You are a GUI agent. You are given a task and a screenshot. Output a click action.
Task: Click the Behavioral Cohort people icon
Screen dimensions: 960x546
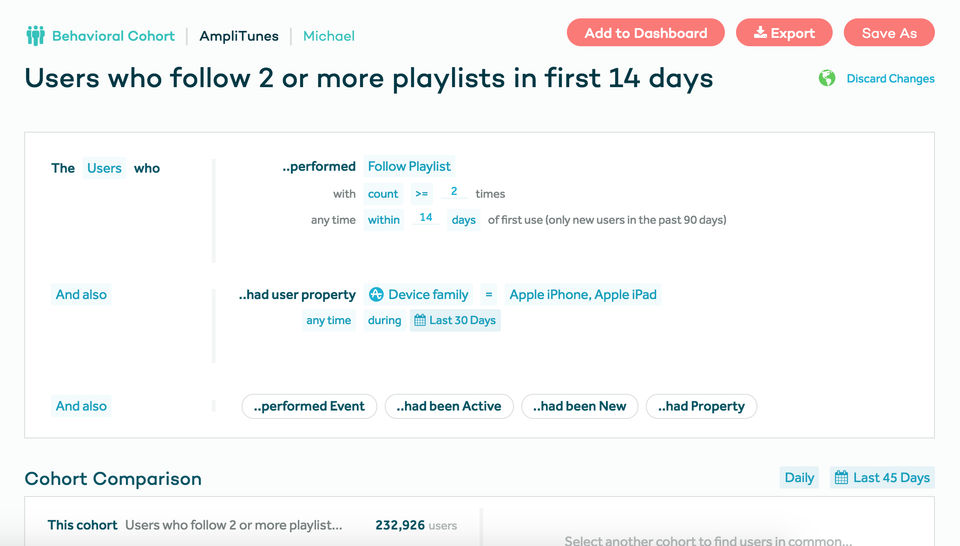(x=36, y=36)
